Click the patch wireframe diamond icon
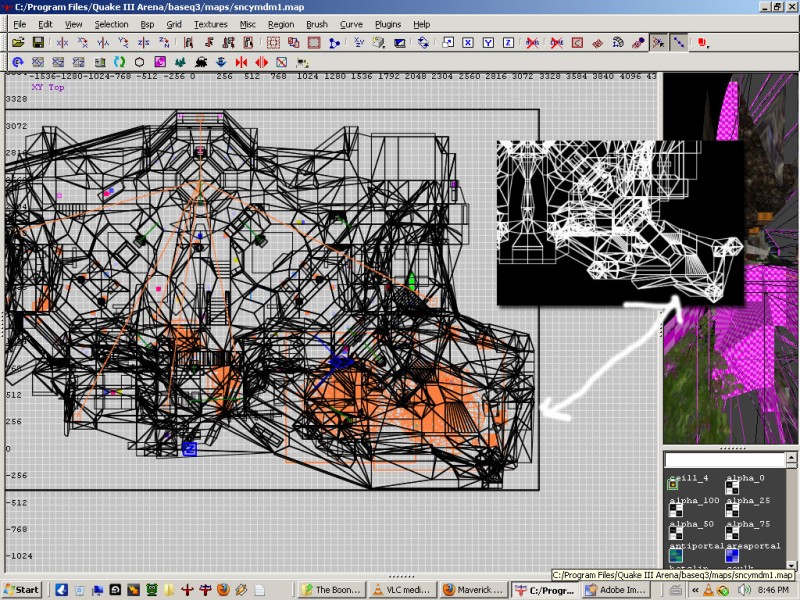 [x=597, y=43]
